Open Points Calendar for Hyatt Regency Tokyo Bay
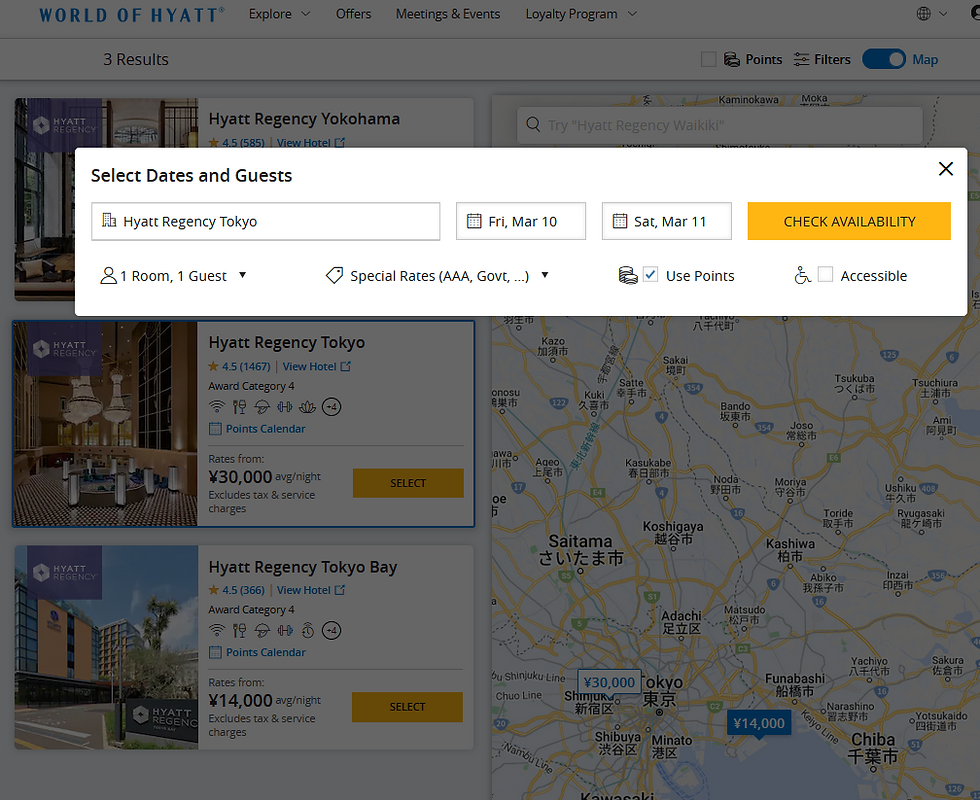The image size is (980, 800). click(x=257, y=652)
